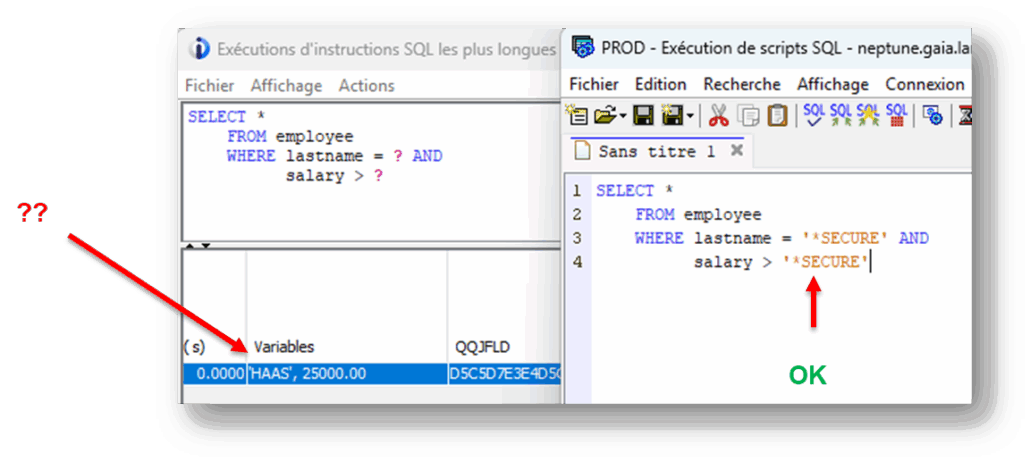Viewport: 1030px width, 462px height.
Task: Open the Recherche menu
Action: (x=741, y=84)
